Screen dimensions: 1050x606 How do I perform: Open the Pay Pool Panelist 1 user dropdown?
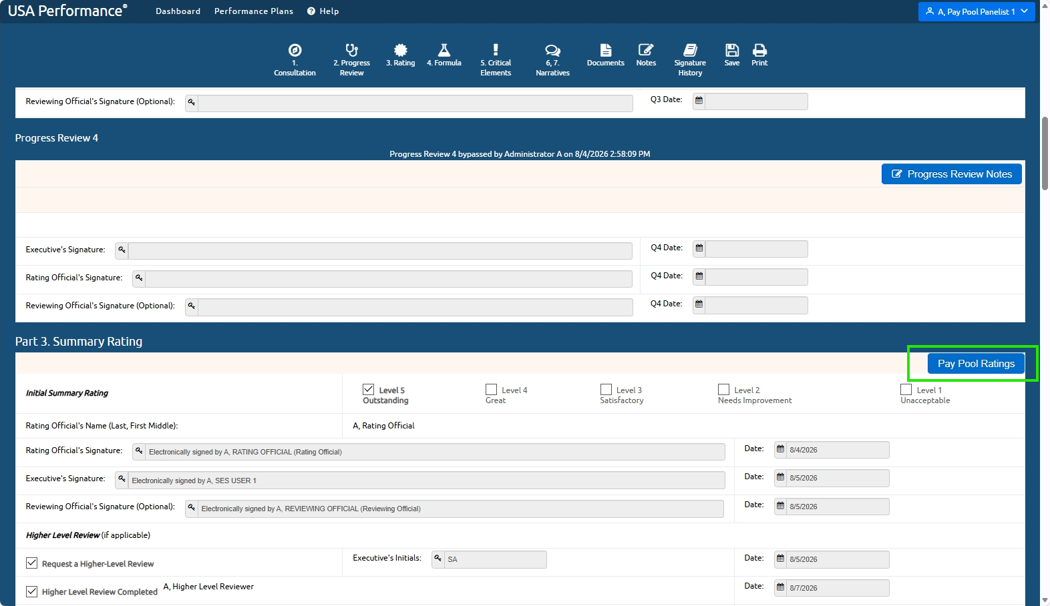pyautogui.click(x=976, y=11)
